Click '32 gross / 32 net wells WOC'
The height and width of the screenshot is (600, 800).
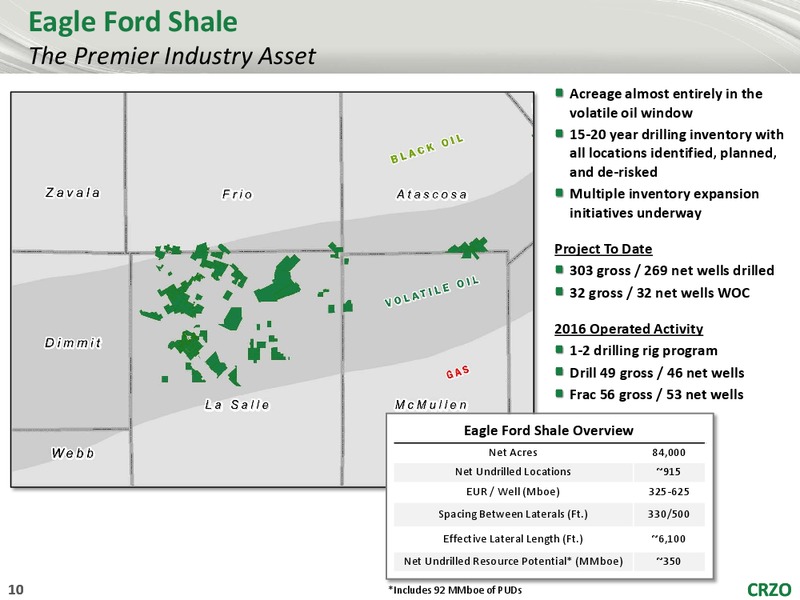click(x=659, y=293)
